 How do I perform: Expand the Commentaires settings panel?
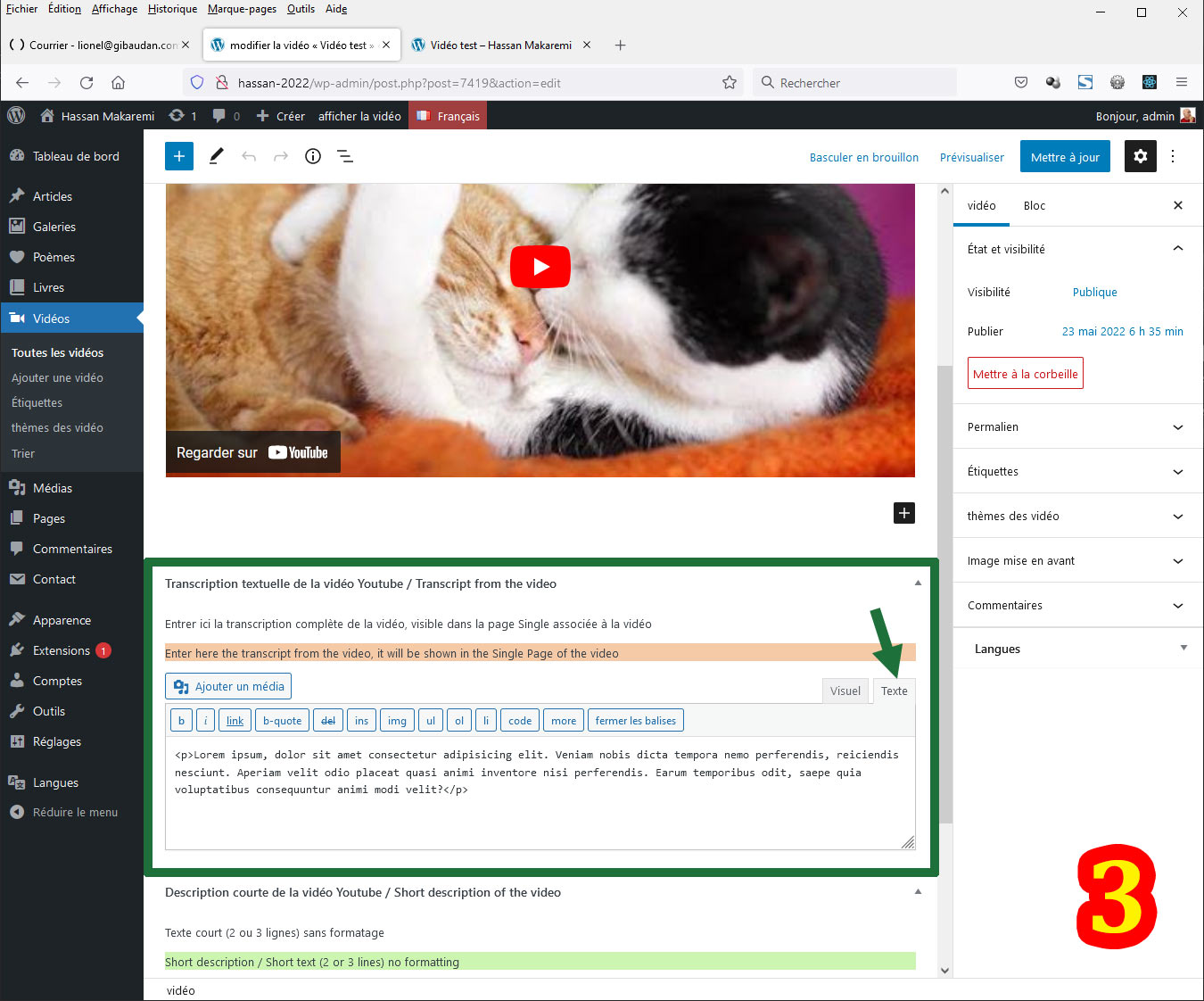point(1077,605)
